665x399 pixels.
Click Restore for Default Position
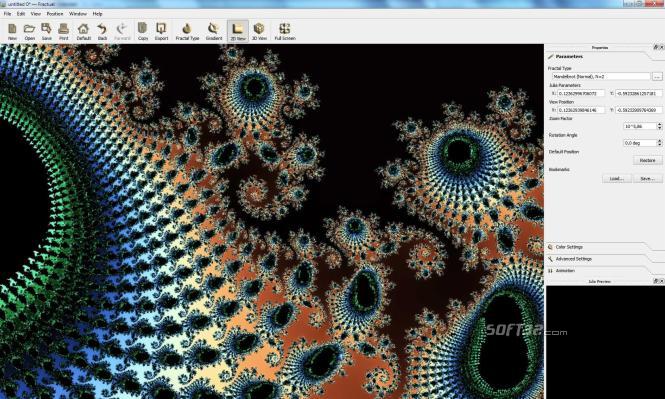tap(648, 160)
